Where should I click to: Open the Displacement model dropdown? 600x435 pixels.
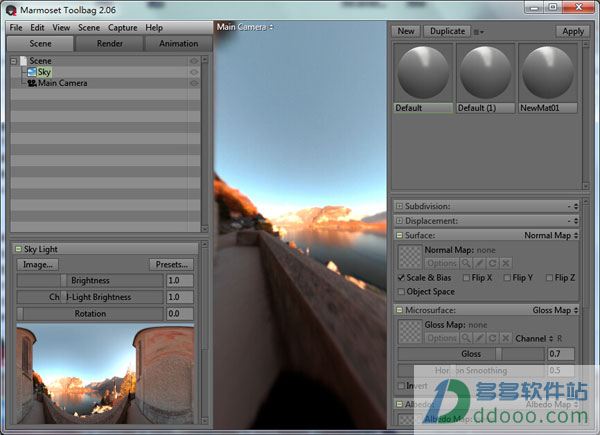[573, 221]
